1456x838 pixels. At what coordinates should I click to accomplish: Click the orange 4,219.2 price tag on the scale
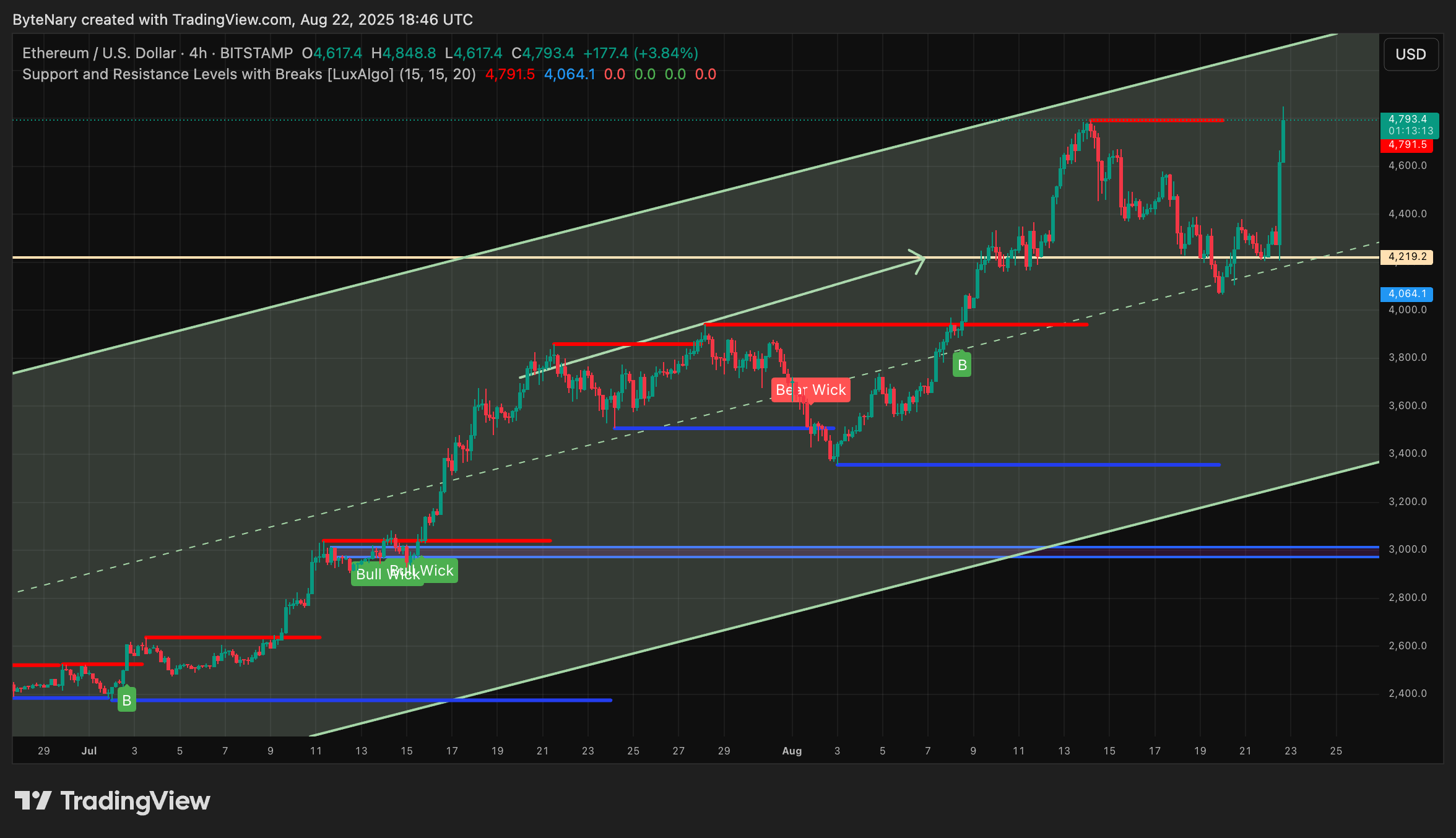pos(1407,257)
